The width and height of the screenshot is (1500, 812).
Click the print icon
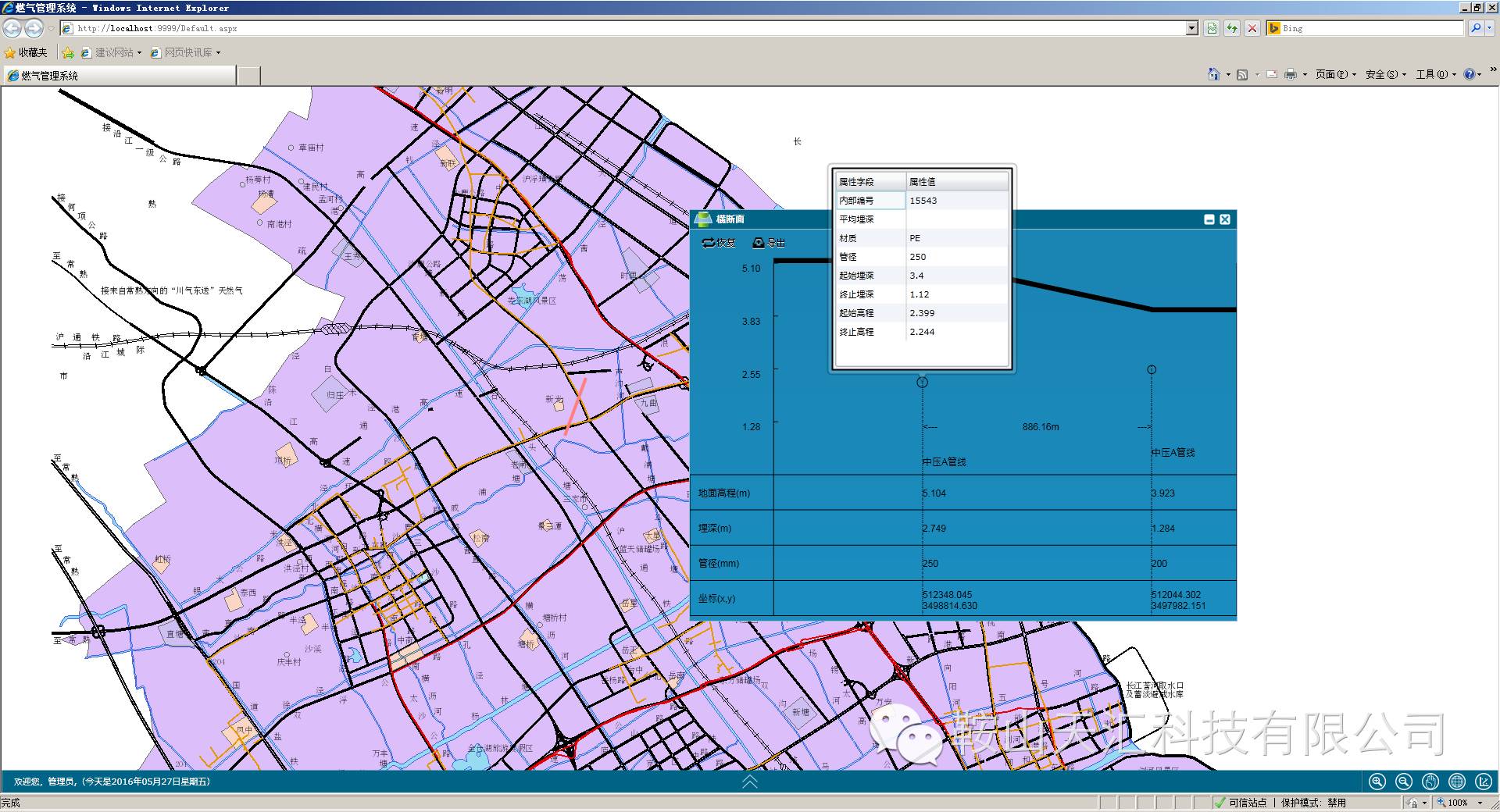pyautogui.click(x=1291, y=74)
